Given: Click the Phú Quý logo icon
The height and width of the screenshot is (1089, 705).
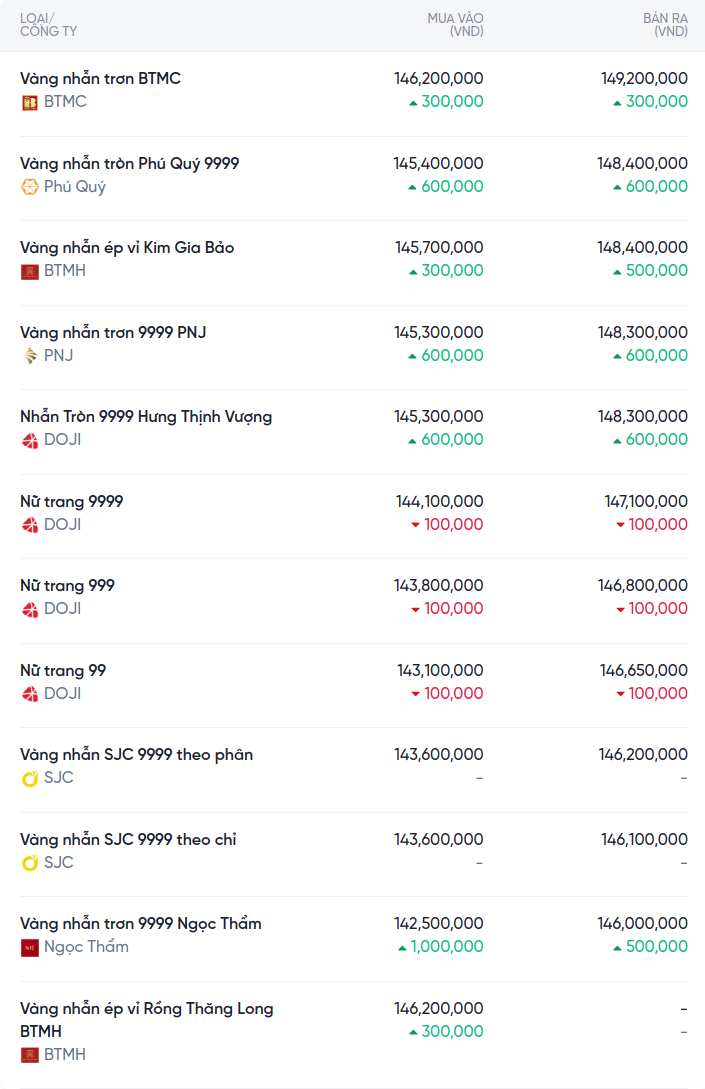Looking at the screenshot, I should (30, 187).
